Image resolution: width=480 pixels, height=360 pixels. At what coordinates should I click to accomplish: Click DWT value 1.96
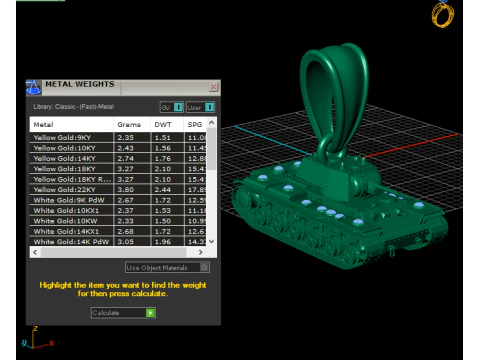[x=163, y=241]
